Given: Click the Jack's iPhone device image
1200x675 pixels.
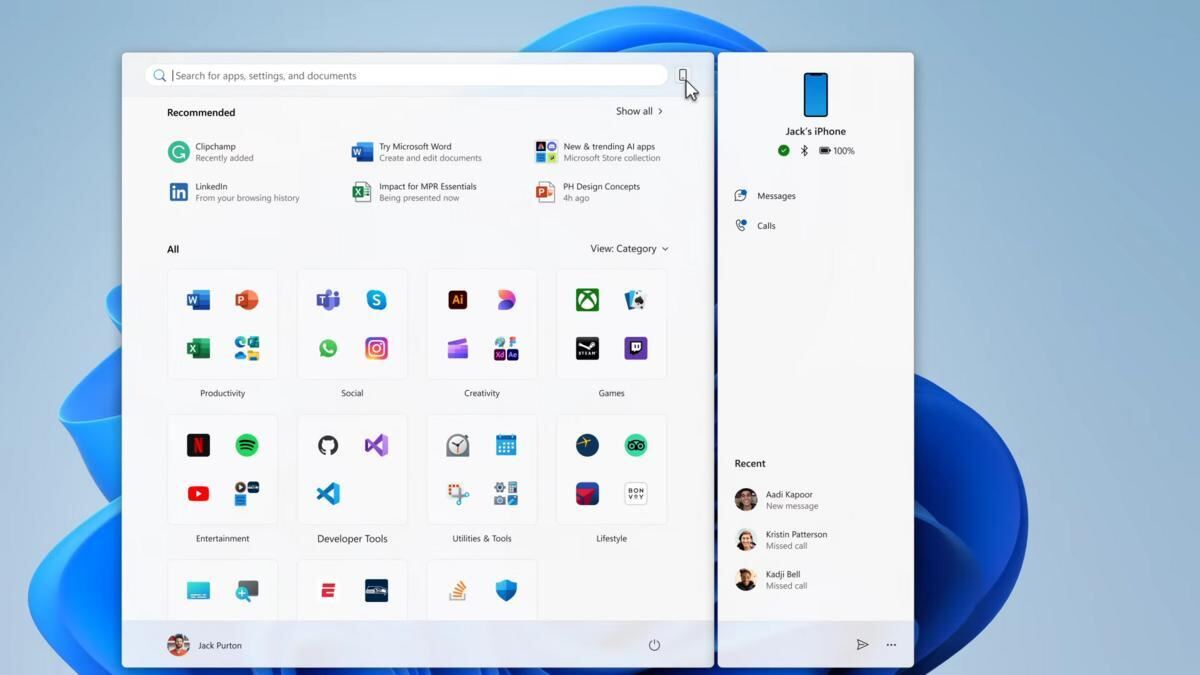Looking at the screenshot, I should 816,95.
